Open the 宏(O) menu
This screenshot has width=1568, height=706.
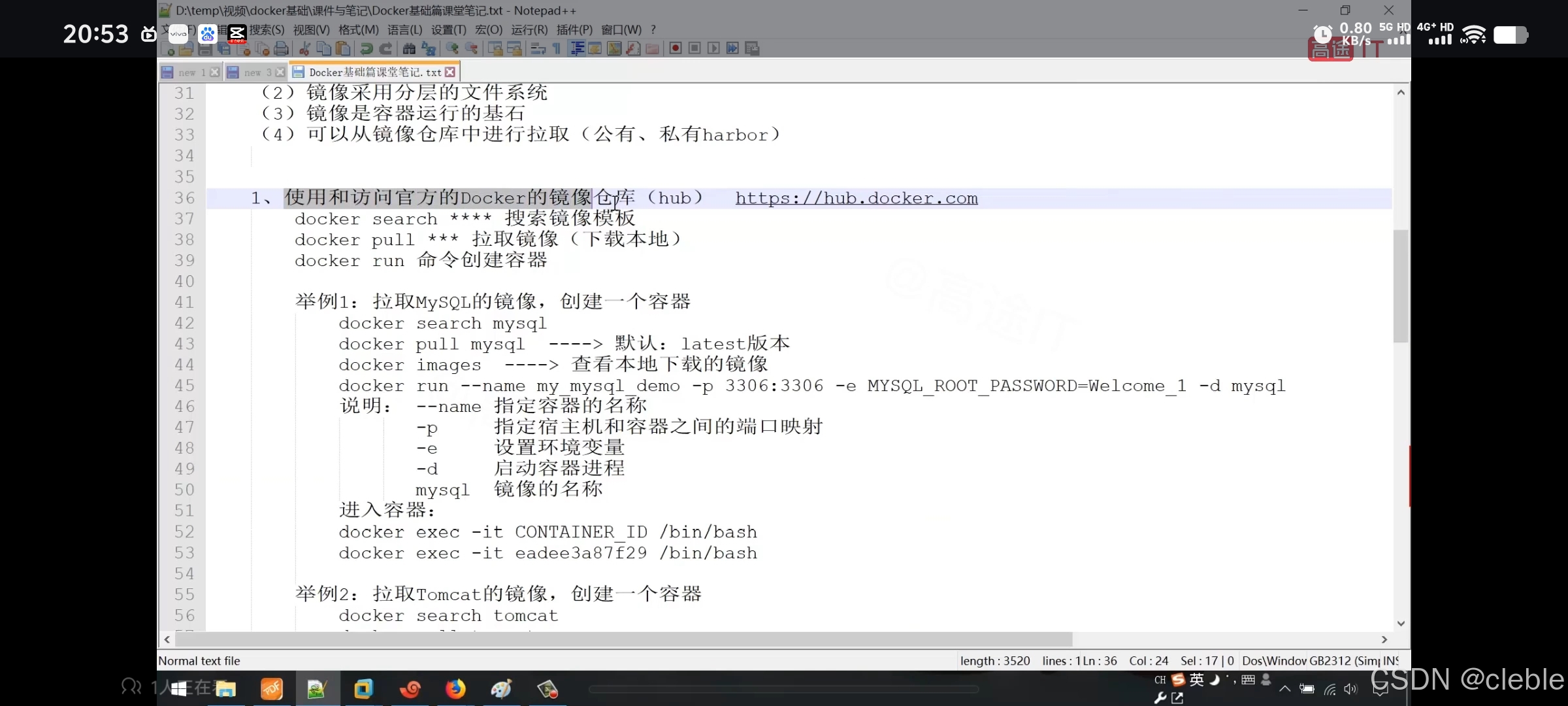488,30
